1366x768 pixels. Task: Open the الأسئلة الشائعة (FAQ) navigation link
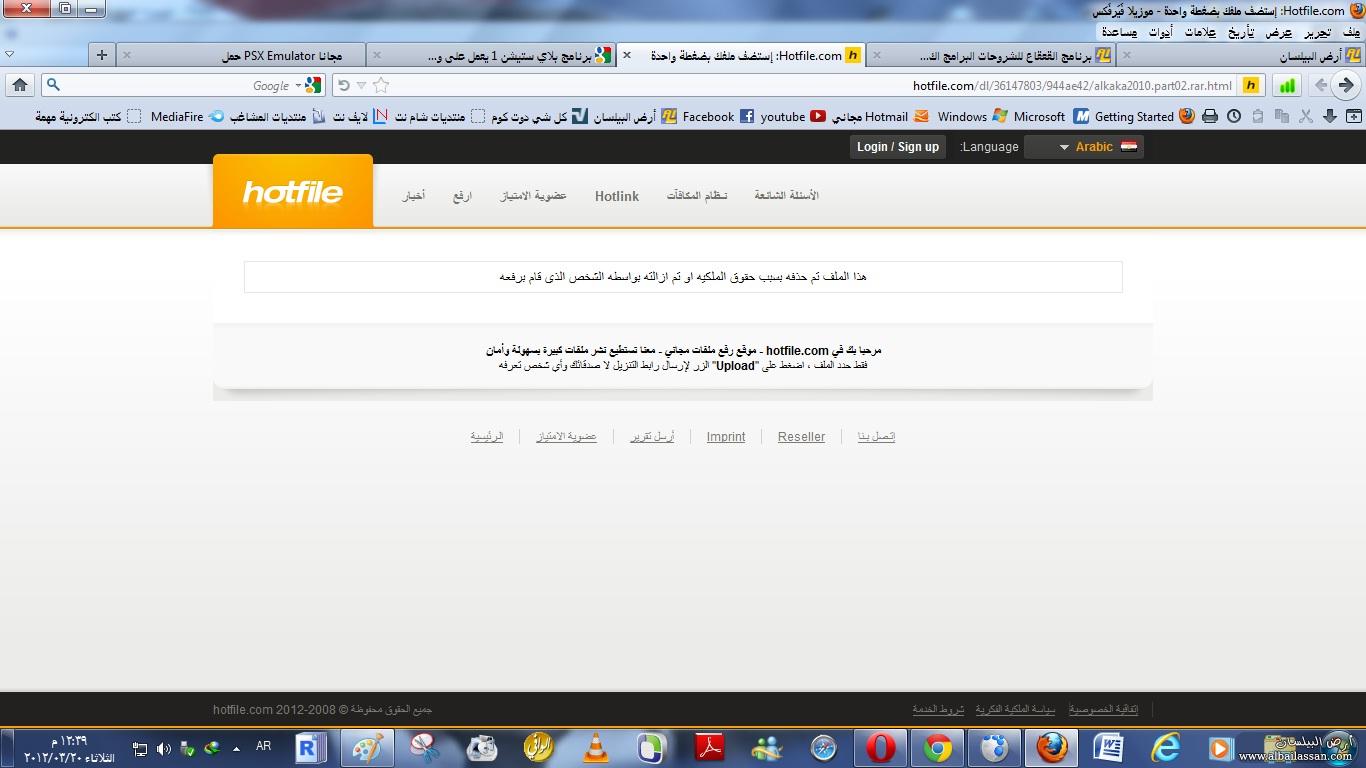[x=786, y=196]
